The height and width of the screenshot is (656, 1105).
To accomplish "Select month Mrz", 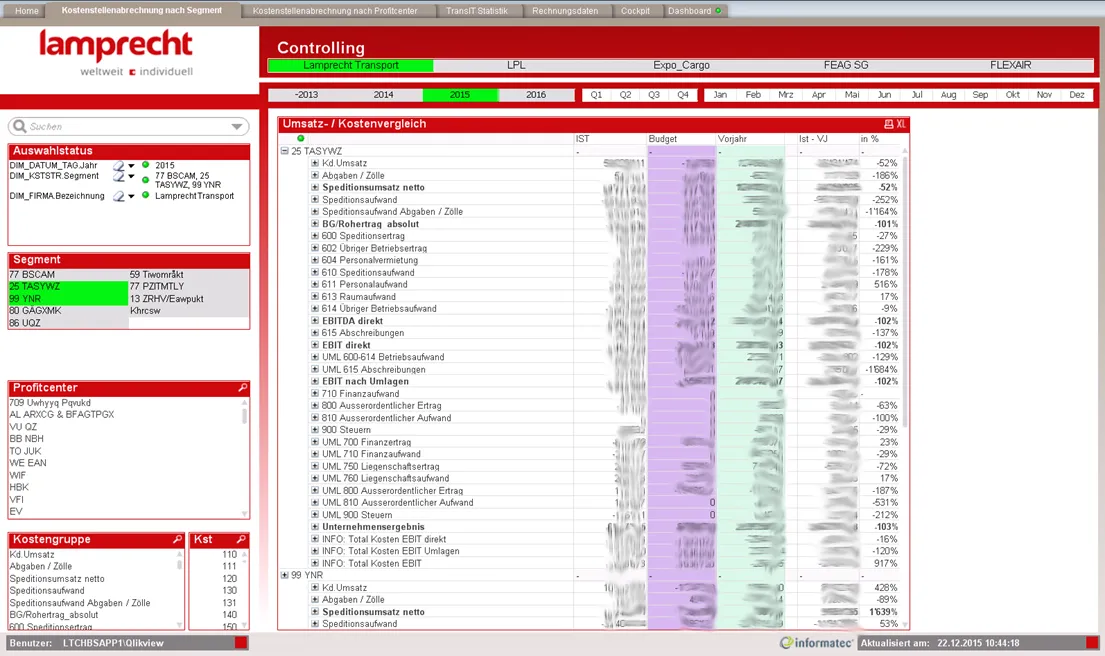I will [786, 94].
